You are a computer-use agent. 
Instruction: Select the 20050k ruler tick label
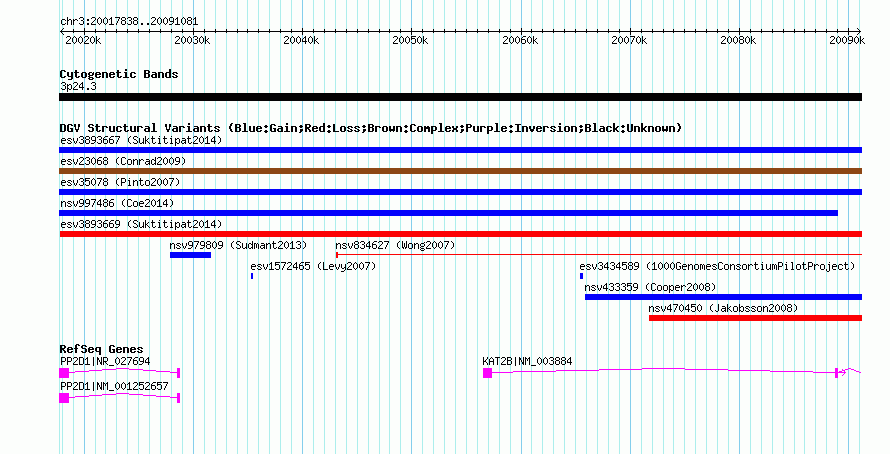point(410,40)
